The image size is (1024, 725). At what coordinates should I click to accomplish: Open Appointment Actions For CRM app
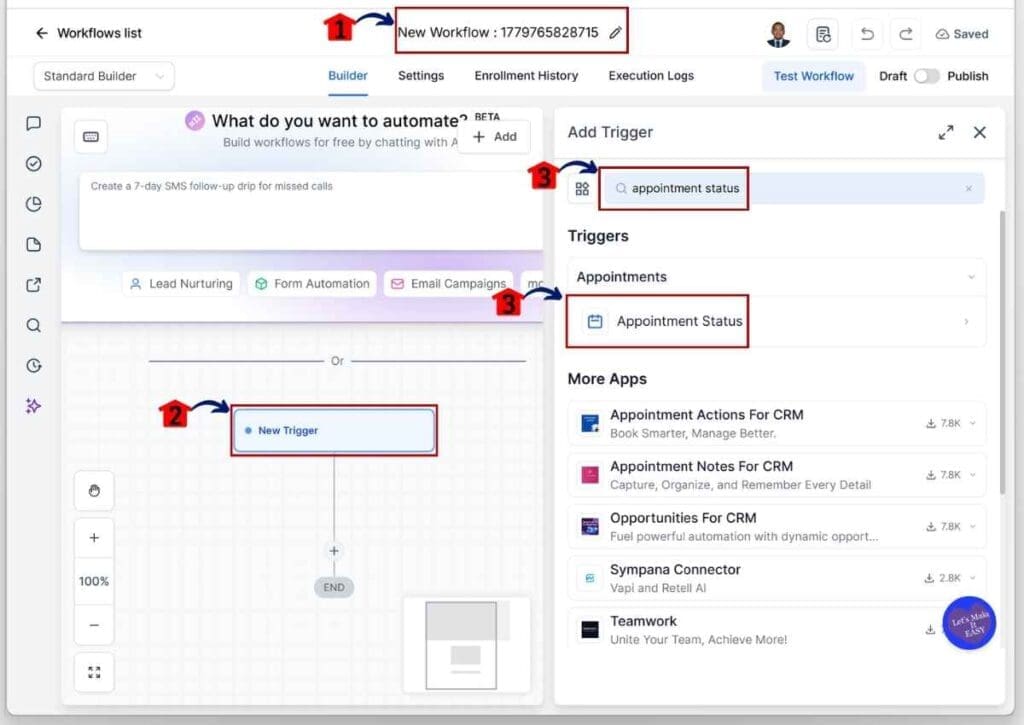click(776, 423)
